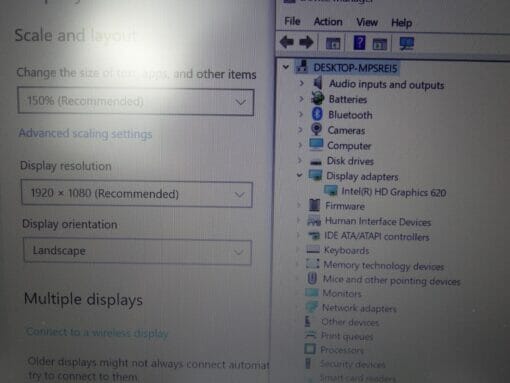Open the File menu in Device Manager
This screenshot has height=383, width=510.
(x=292, y=21)
